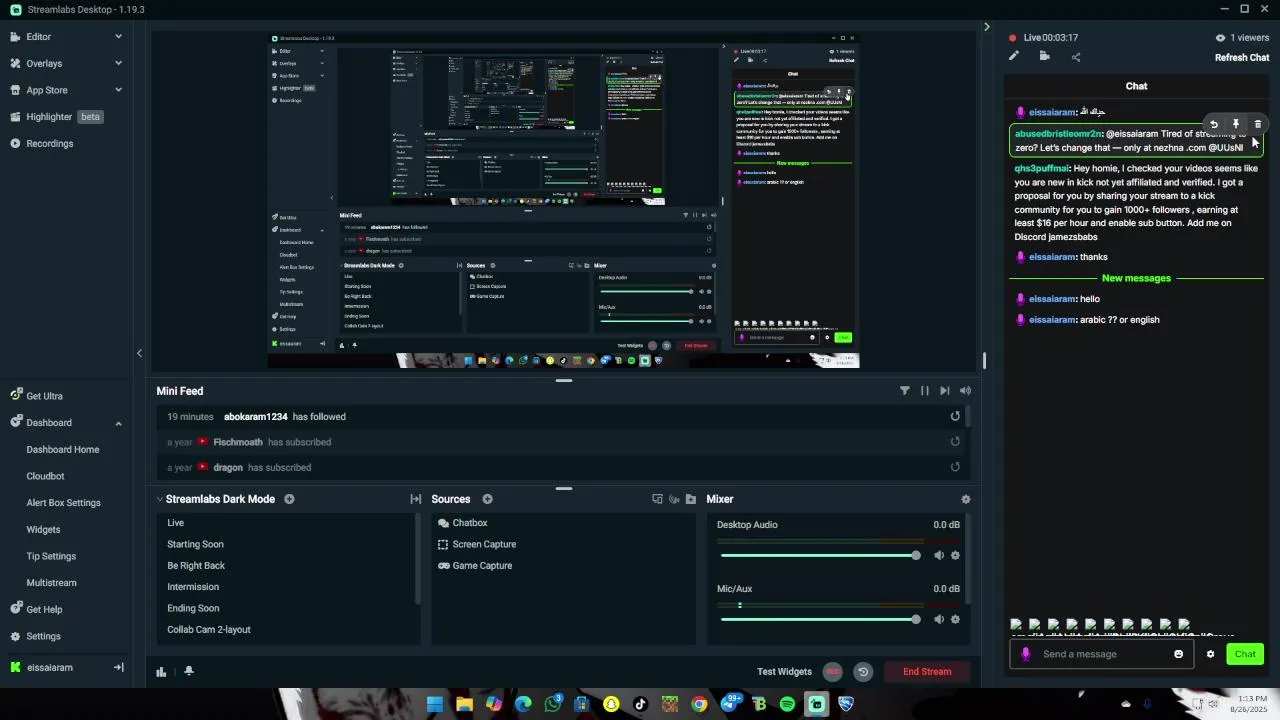Open the Editor menu in the sidebar
The width and height of the screenshot is (1280, 720).
[x=38, y=37]
